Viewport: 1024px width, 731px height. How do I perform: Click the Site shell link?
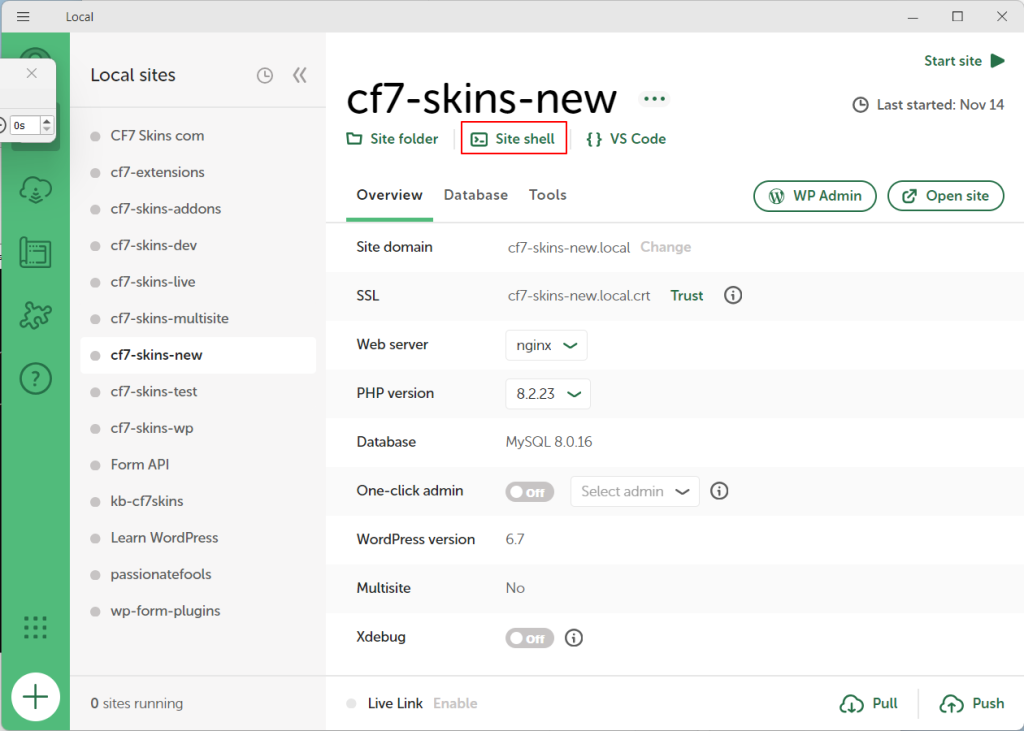pos(514,139)
